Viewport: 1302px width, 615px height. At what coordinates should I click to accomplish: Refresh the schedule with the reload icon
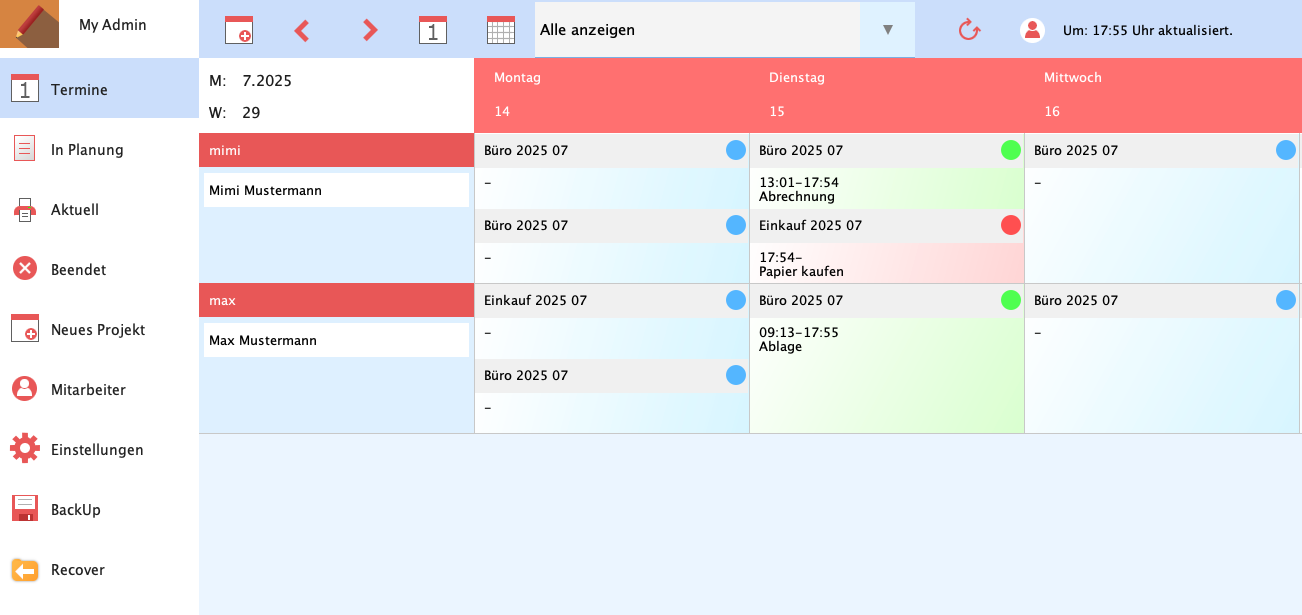968,30
